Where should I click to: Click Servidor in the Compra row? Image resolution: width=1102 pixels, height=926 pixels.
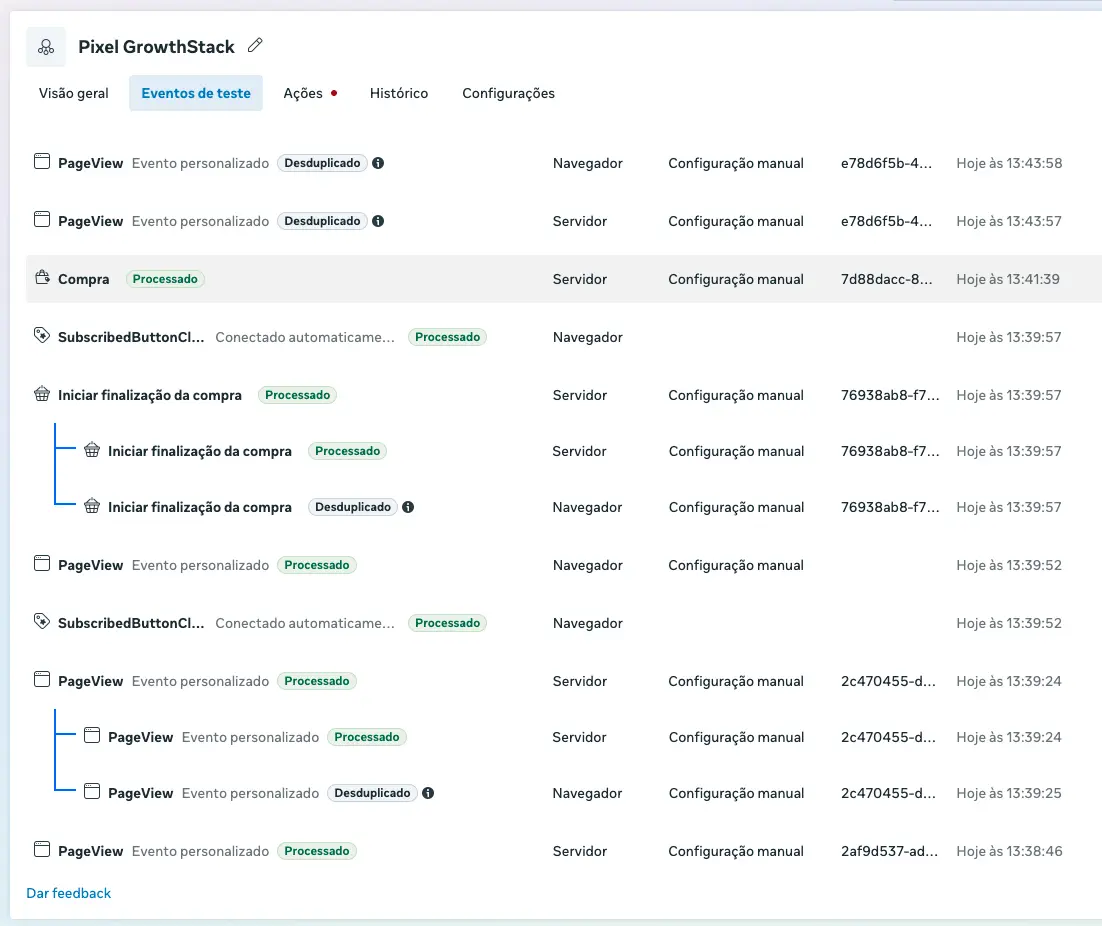click(x=580, y=279)
